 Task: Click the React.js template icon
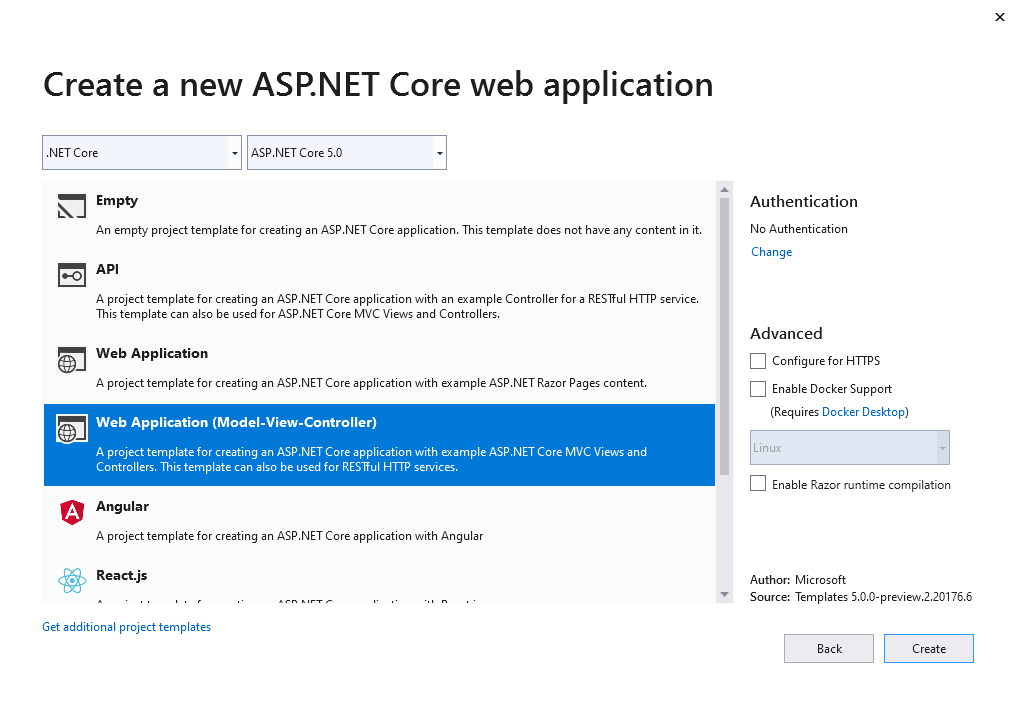click(x=71, y=581)
